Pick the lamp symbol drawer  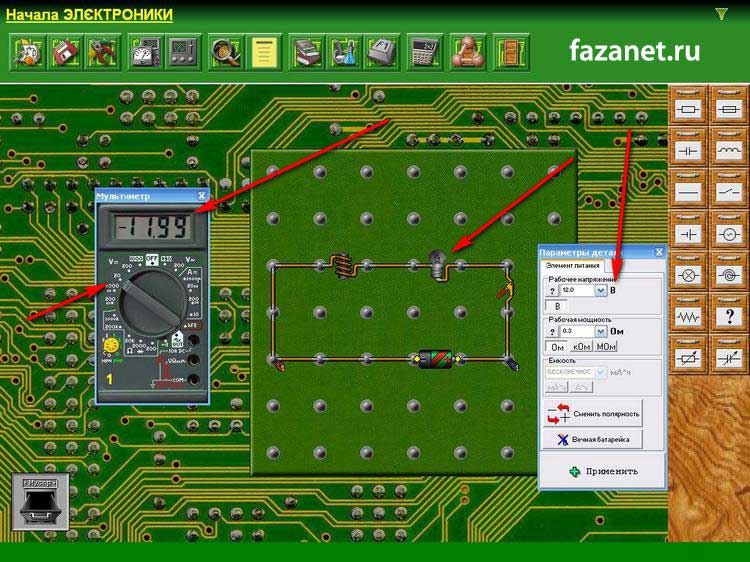coord(688,274)
